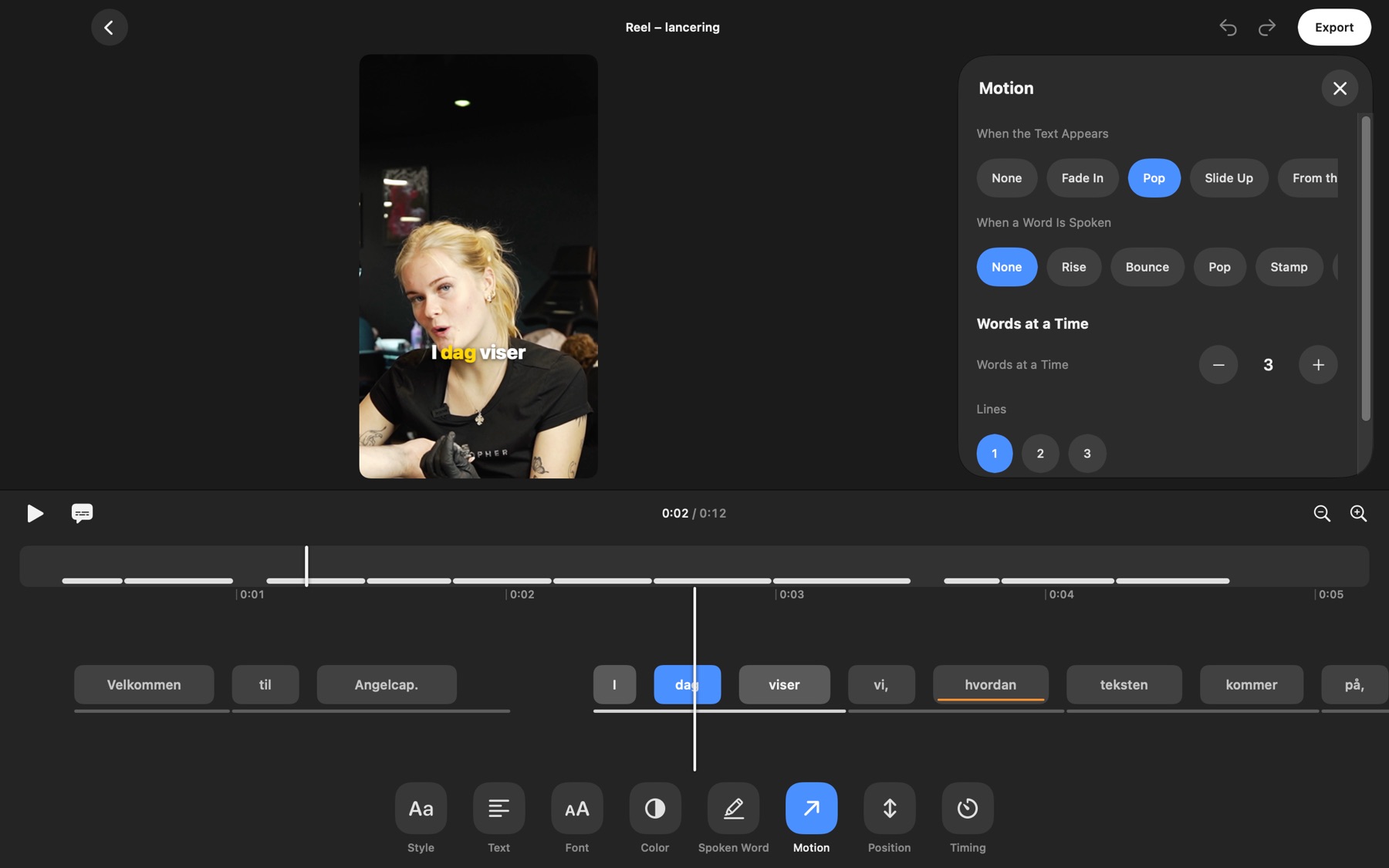Select the word chip 'teksten'

1124,684
